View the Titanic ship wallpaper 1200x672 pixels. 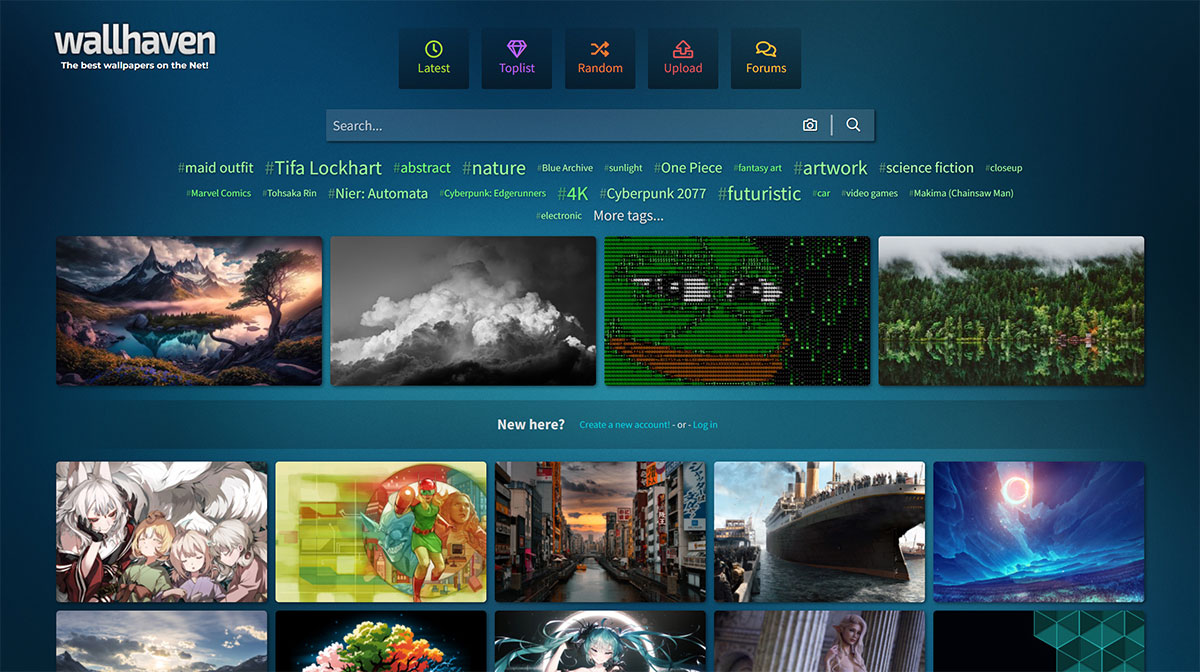coord(819,531)
